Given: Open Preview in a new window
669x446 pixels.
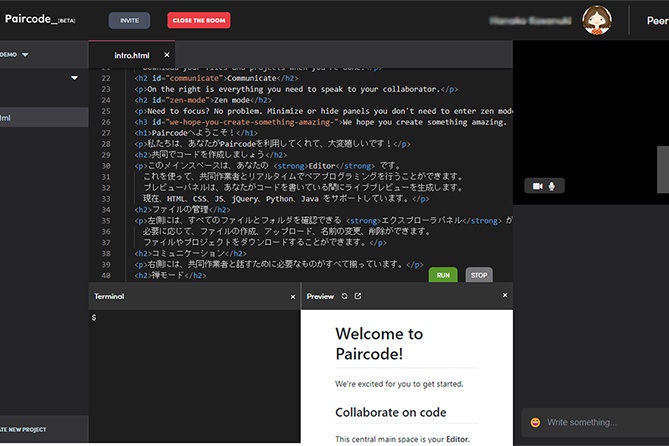Looking at the screenshot, I should [x=358, y=296].
